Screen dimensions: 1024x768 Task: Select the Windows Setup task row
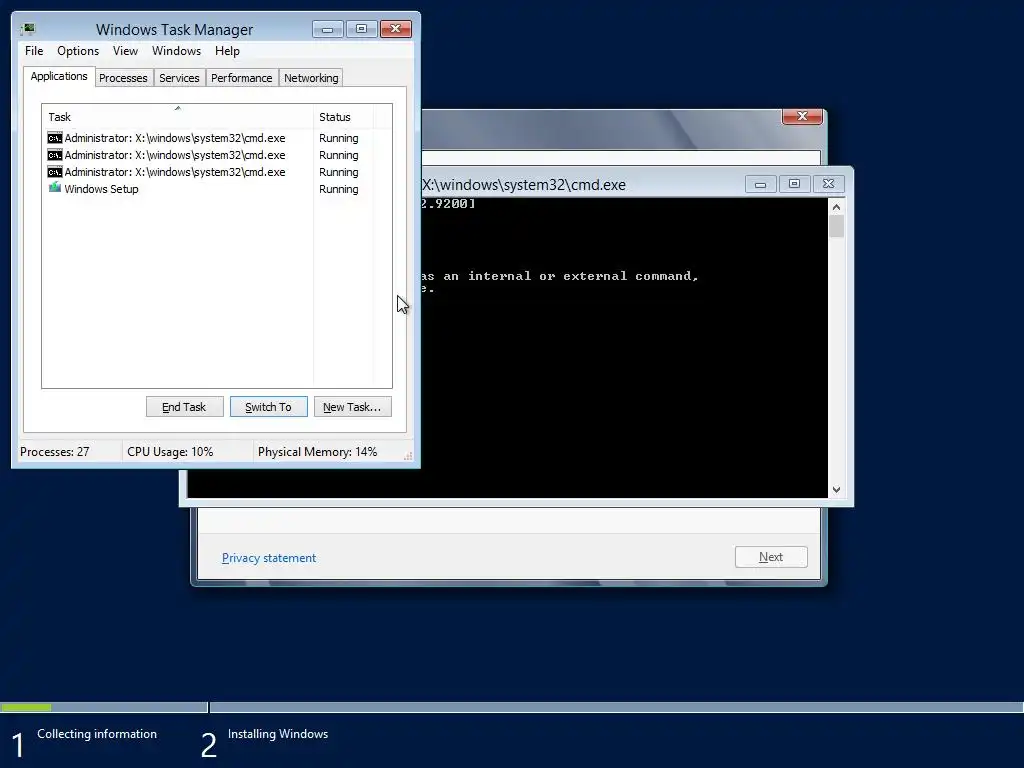click(x=216, y=189)
